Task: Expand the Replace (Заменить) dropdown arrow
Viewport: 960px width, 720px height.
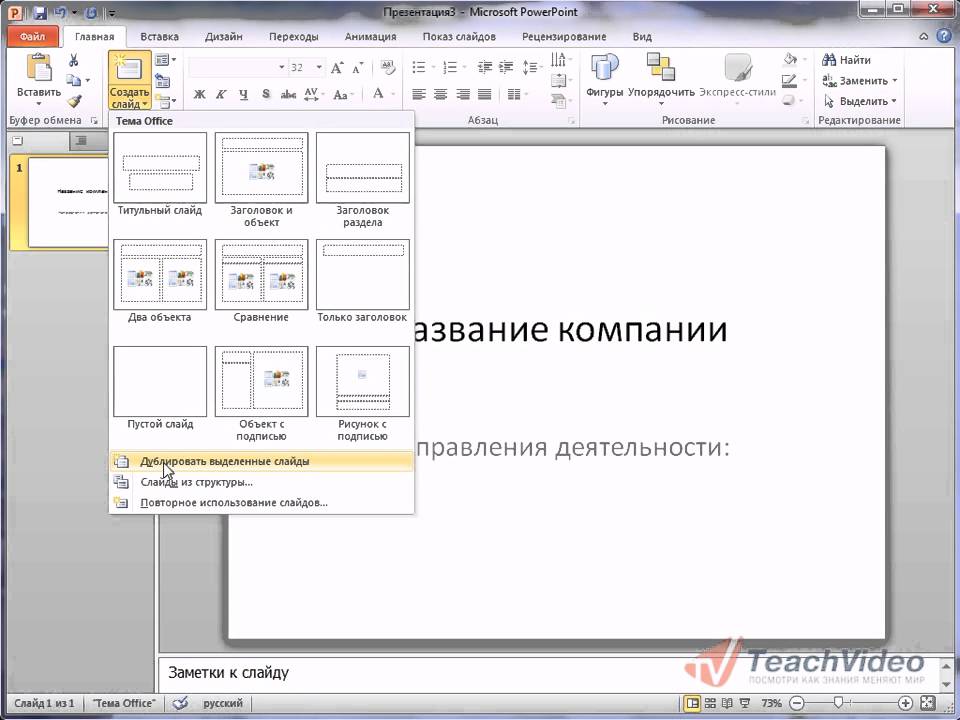Action: click(x=895, y=81)
